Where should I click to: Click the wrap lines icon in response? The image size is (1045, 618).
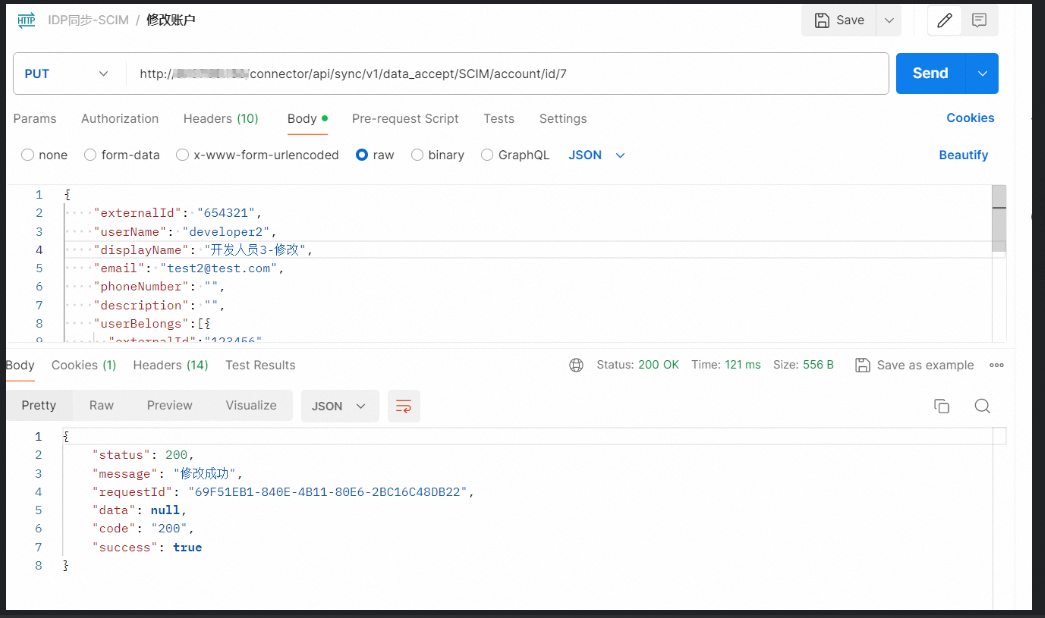[x=404, y=406]
